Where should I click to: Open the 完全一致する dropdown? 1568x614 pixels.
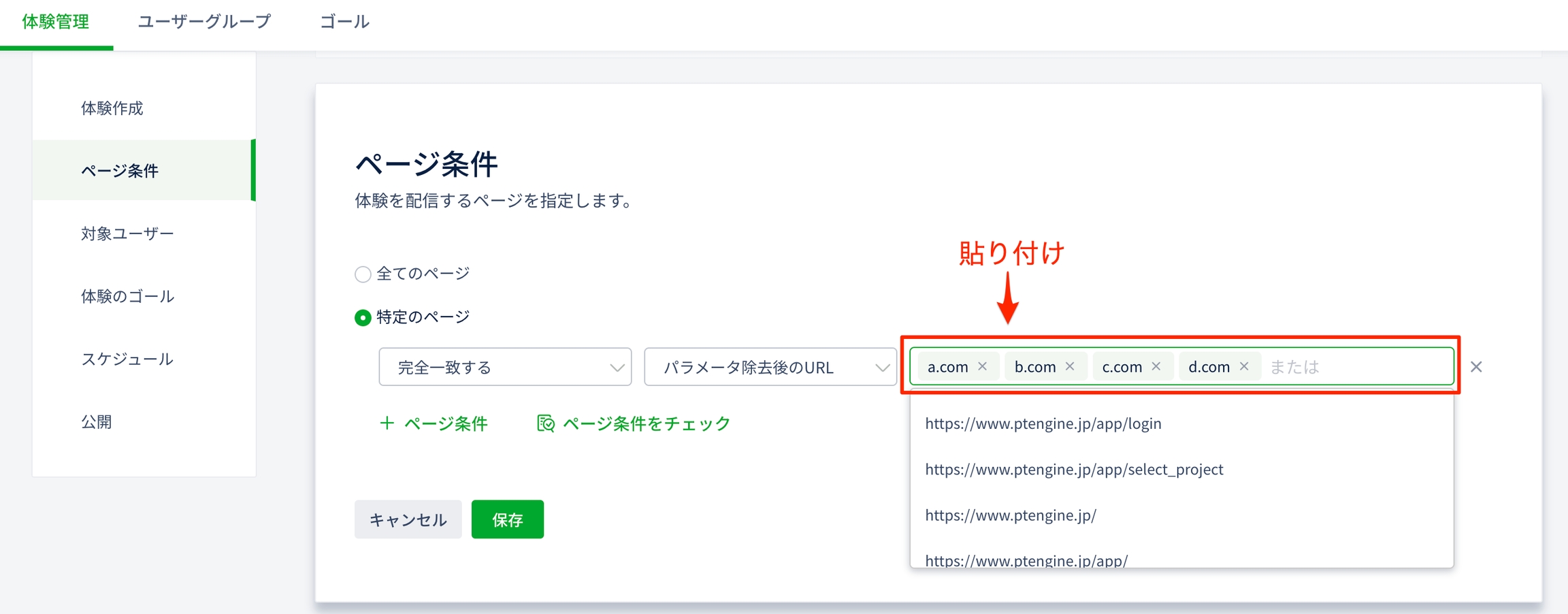tap(504, 367)
